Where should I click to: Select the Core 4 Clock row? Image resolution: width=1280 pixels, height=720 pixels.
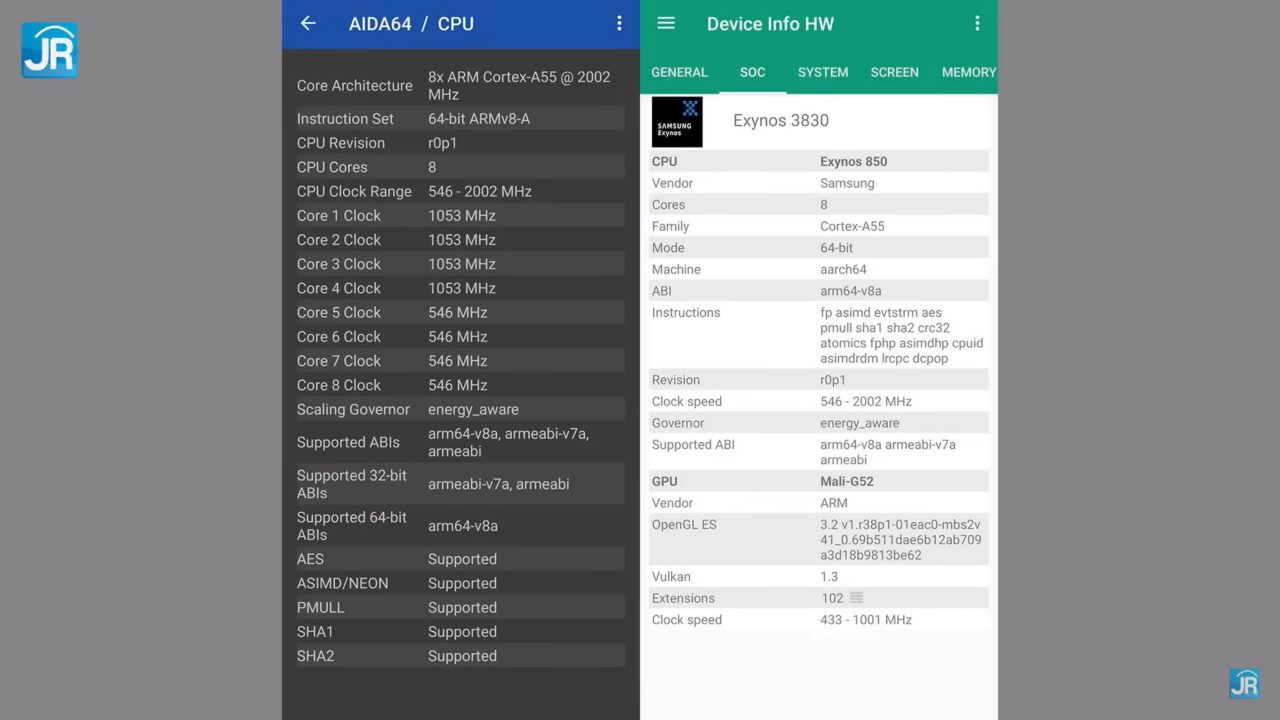click(x=460, y=288)
